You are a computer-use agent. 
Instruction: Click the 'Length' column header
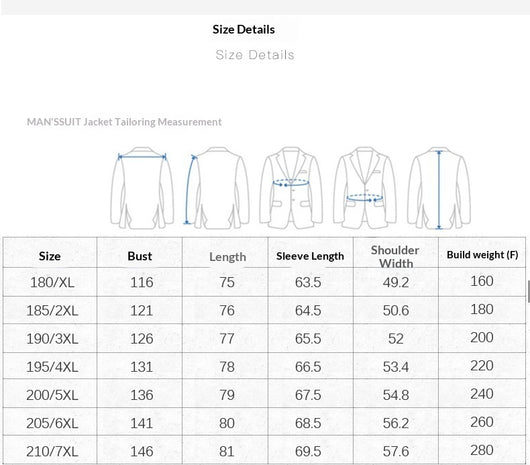point(227,257)
